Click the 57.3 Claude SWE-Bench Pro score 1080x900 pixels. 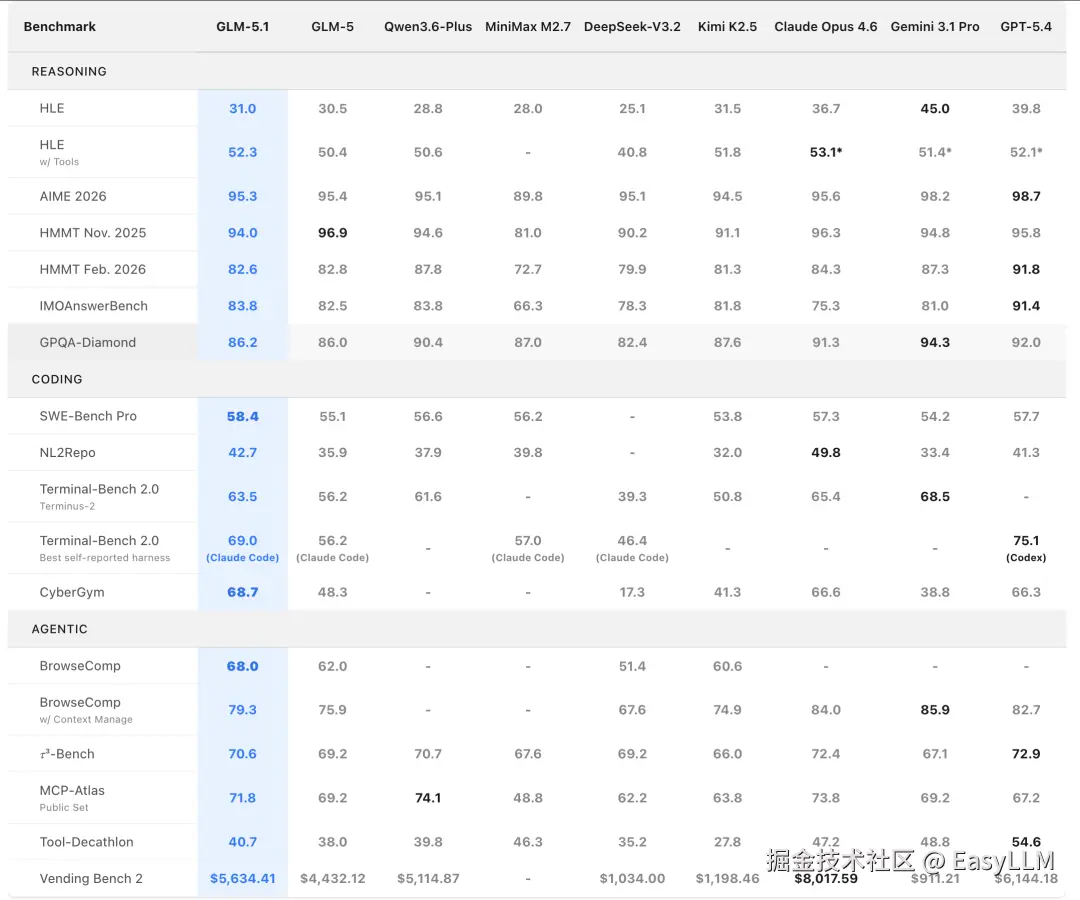[826, 417]
